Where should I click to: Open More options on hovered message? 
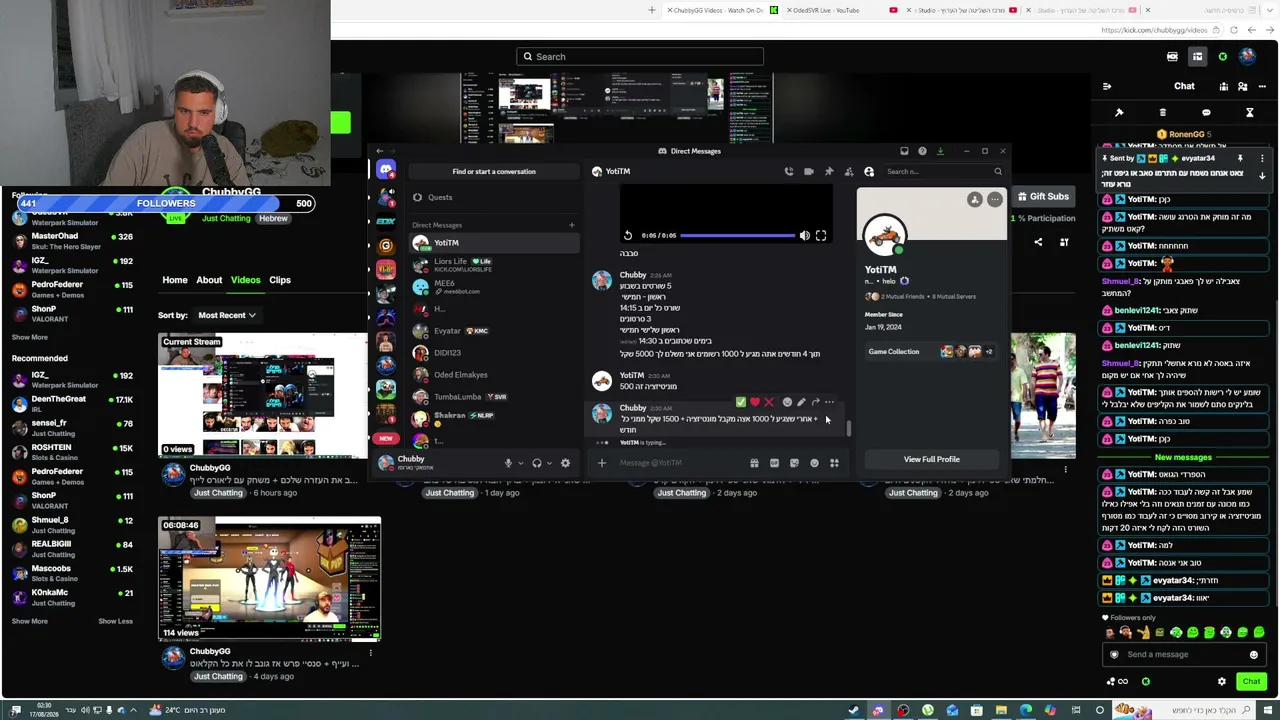click(829, 402)
